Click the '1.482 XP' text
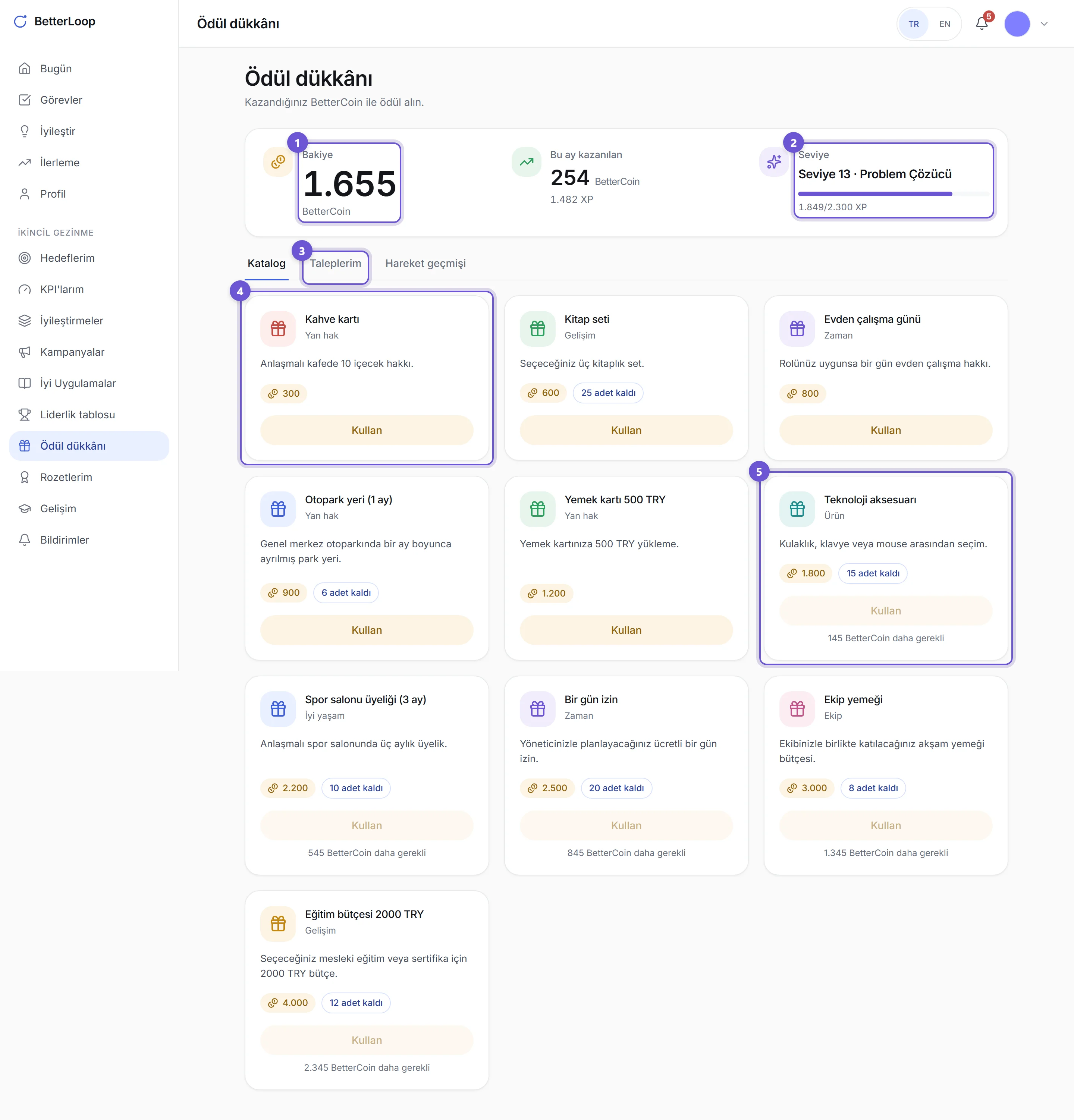 tap(572, 199)
